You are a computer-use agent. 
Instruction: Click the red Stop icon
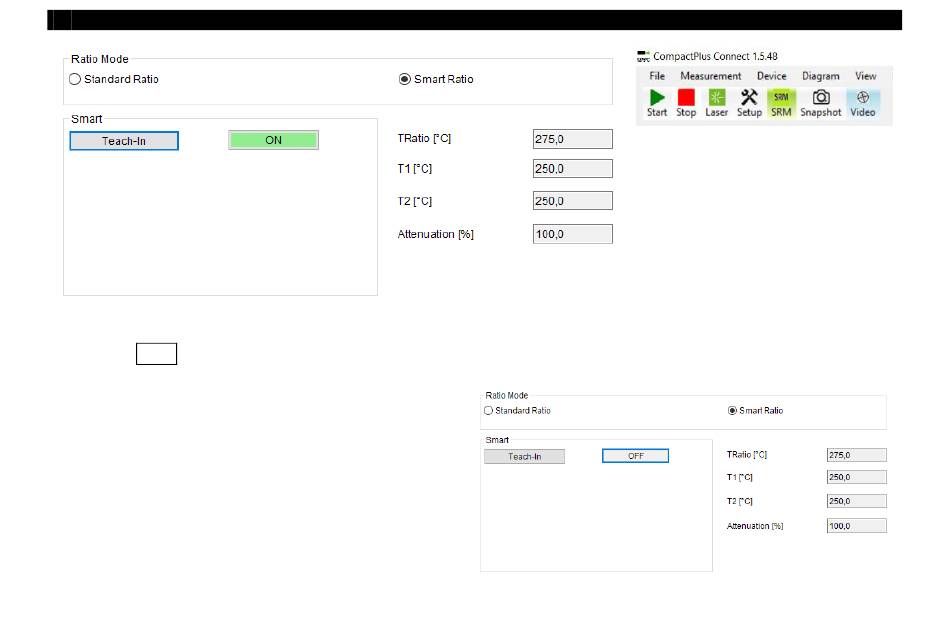(x=686, y=98)
